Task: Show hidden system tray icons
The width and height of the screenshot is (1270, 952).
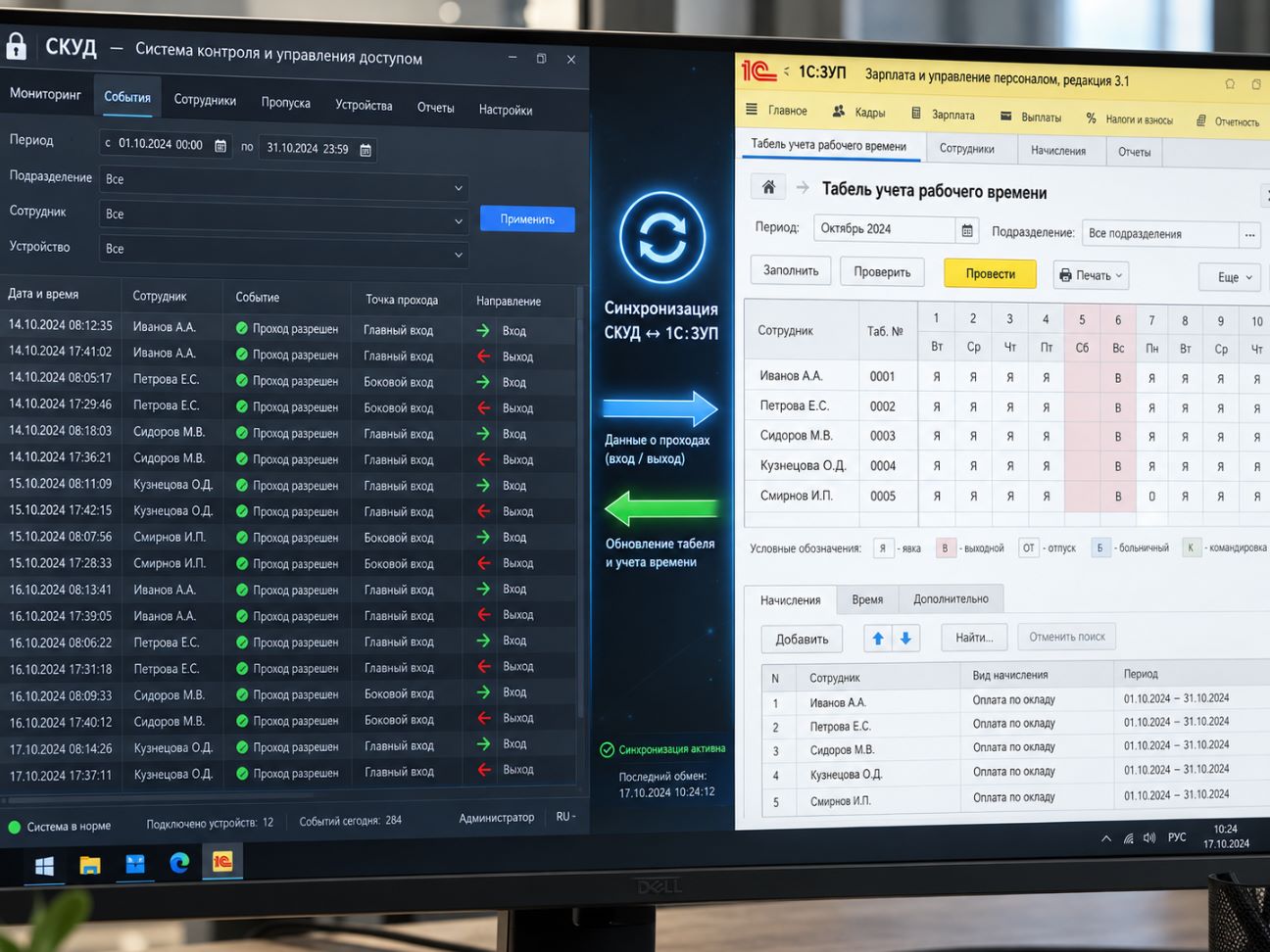Action: coord(1106,838)
